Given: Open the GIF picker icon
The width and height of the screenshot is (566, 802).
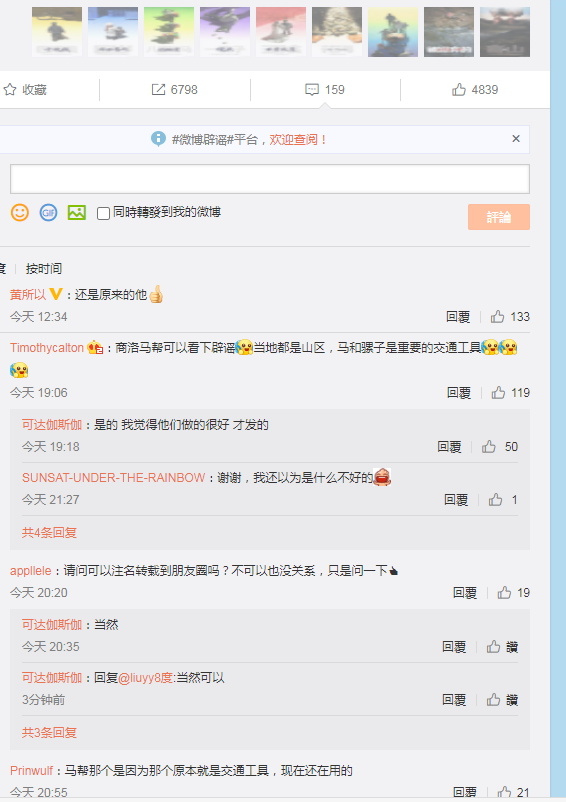Looking at the screenshot, I should point(49,212).
